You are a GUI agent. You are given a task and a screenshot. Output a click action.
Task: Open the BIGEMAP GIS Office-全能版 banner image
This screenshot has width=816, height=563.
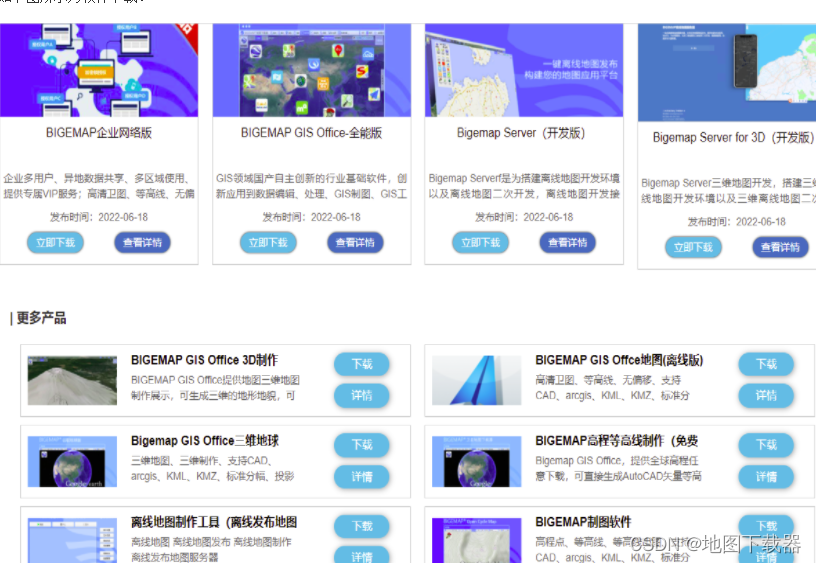point(312,70)
